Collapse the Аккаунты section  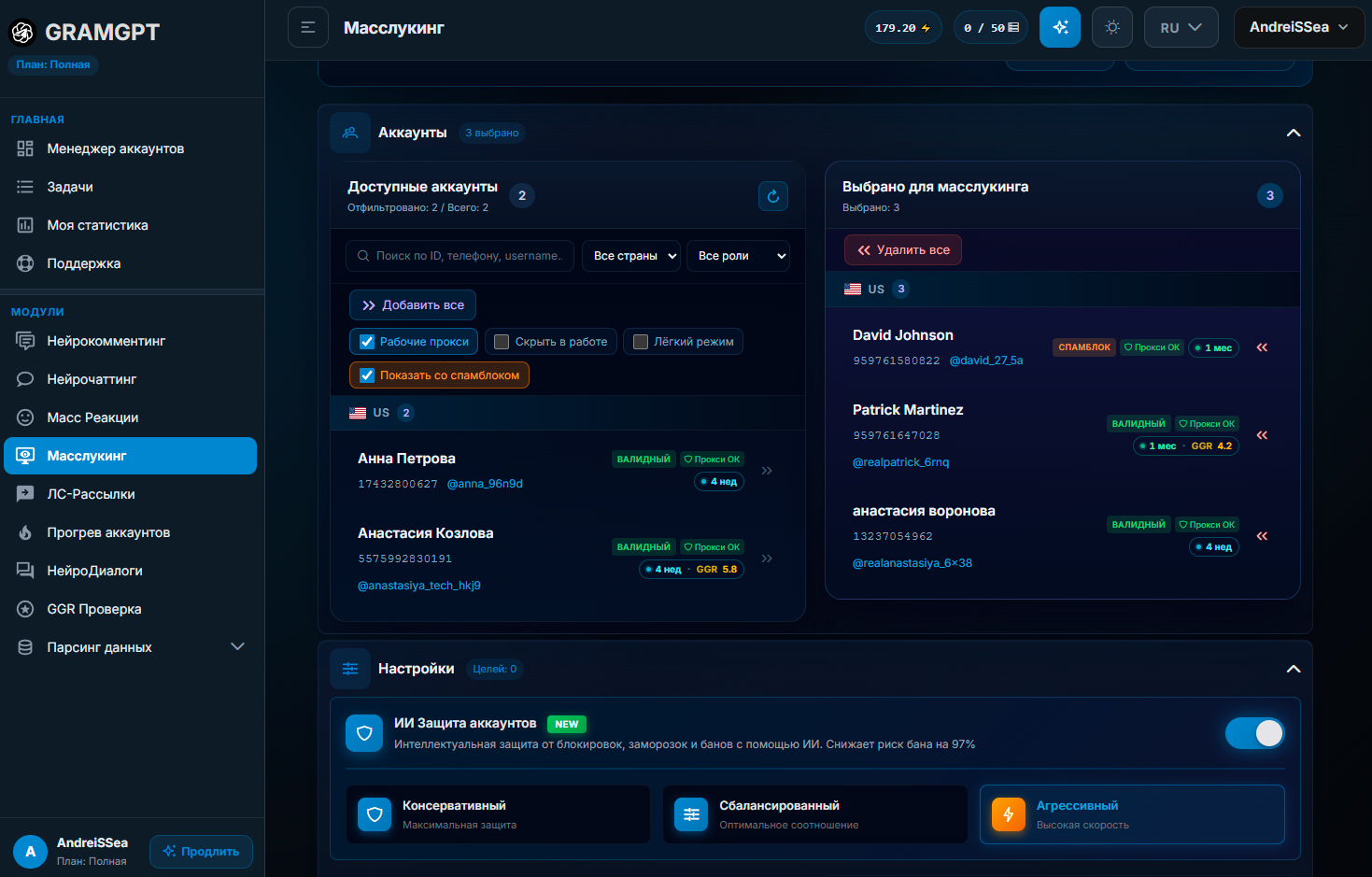[1294, 133]
